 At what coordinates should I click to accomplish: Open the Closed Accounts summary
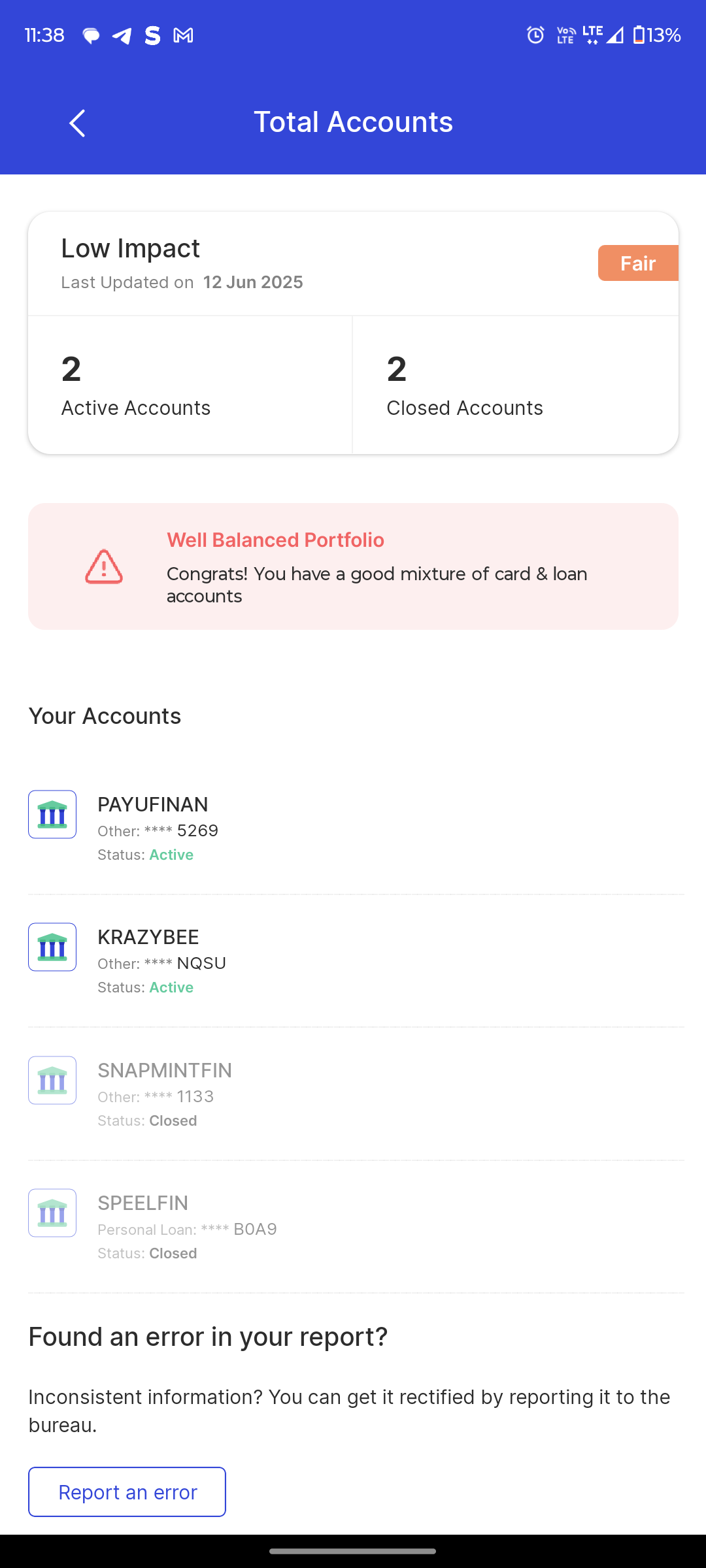click(515, 385)
